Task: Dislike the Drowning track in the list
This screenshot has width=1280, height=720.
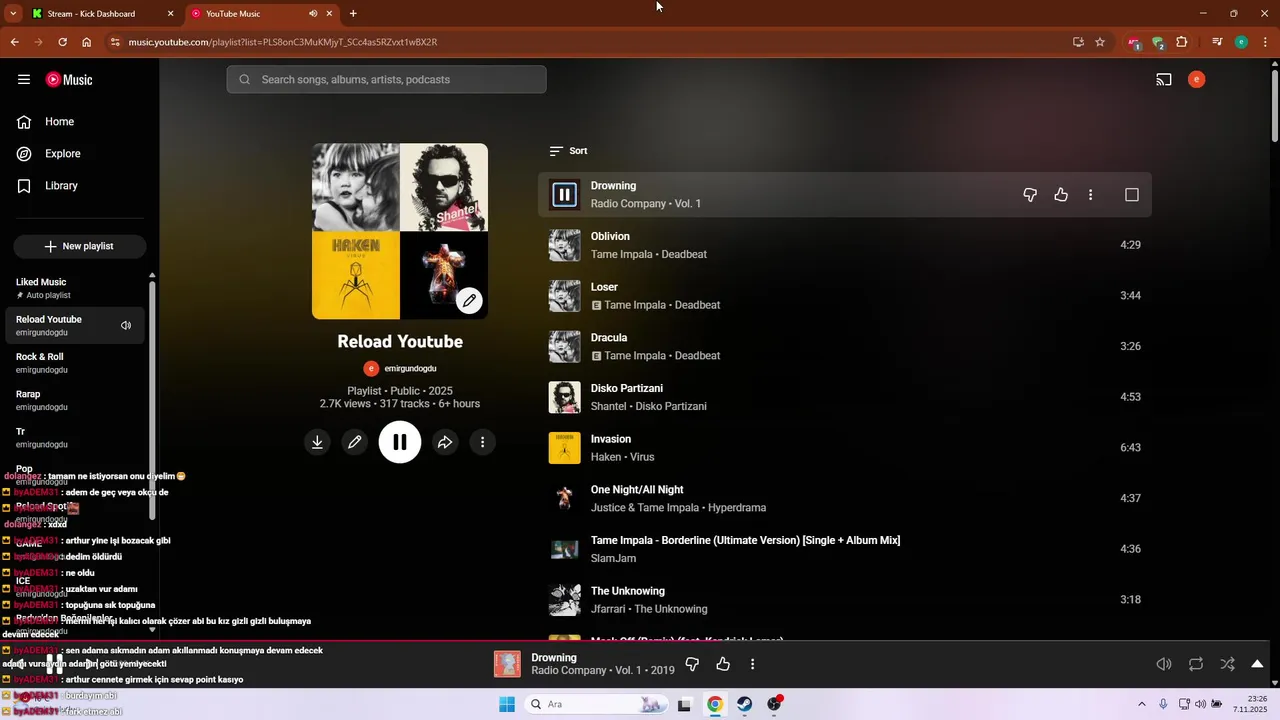Action: coord(1030,195)
